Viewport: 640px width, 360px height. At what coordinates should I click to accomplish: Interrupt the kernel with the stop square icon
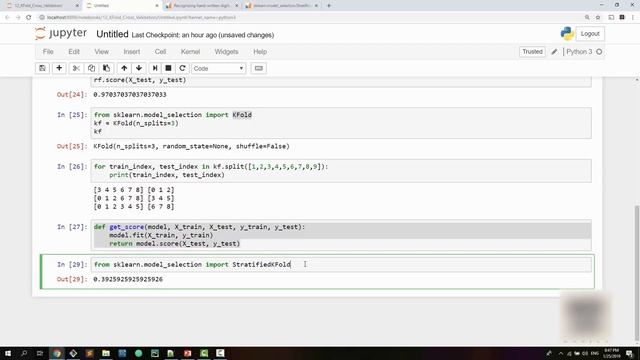pos(168,68)
